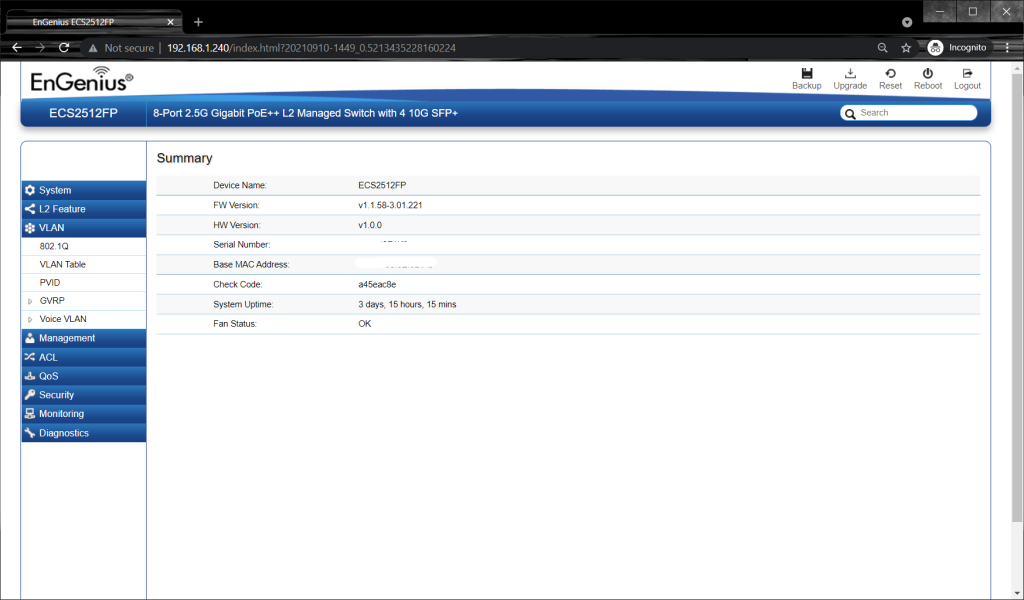Click the browser back arrow
The height and width of the screenshot is (600, 1024).
pos(17,48)
